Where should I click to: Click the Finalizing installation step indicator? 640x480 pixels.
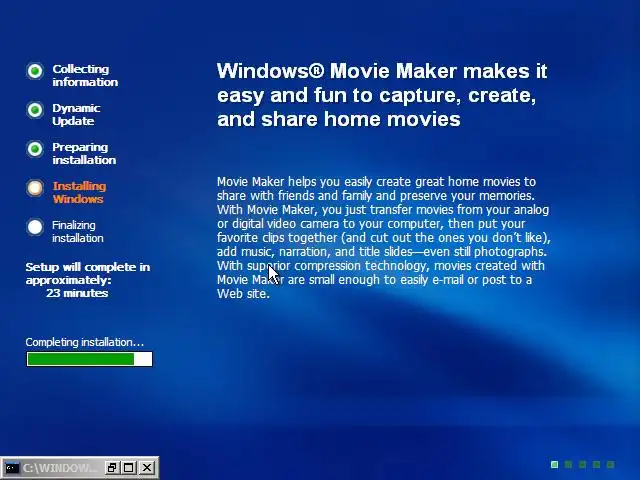[35, 227]
